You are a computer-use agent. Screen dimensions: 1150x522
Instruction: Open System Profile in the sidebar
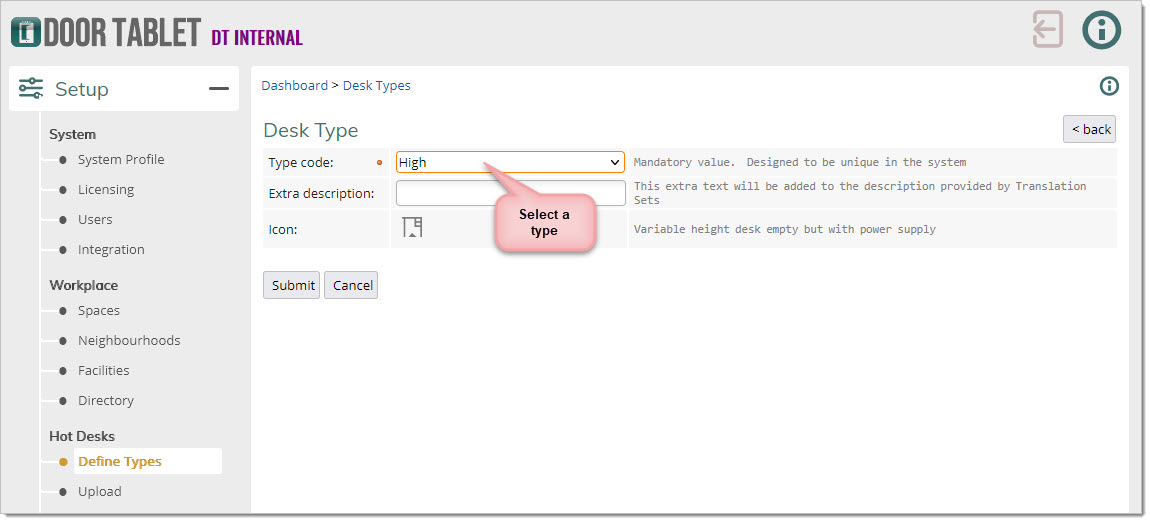[121, 160]
